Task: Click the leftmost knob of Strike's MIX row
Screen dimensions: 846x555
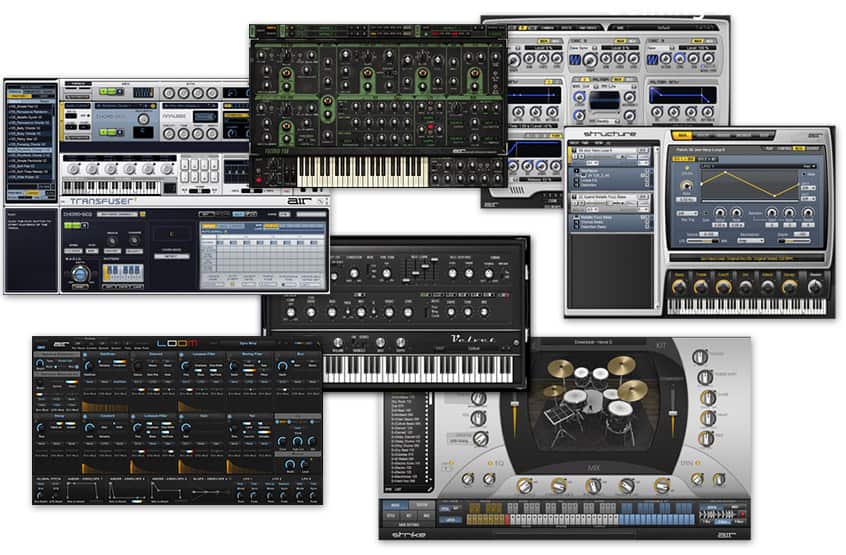Action: click(x=524, y=487)
